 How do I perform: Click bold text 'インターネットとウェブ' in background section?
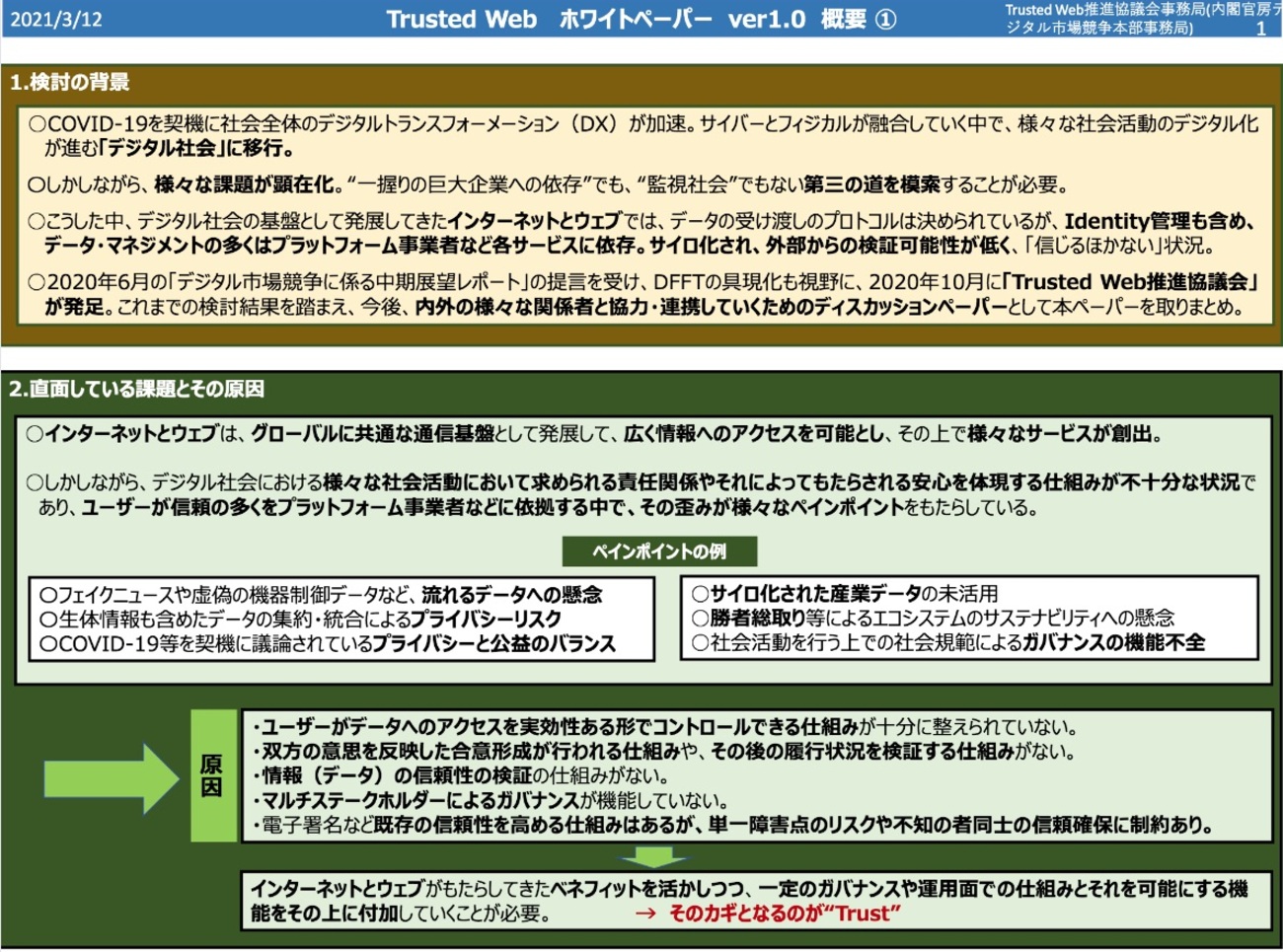point(534,221)
